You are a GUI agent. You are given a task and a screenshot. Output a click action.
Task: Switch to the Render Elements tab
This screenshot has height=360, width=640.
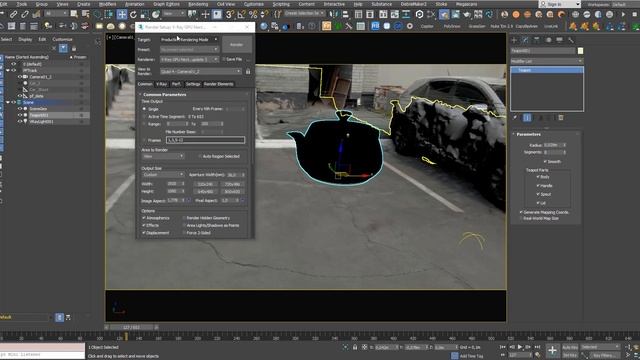218,84
